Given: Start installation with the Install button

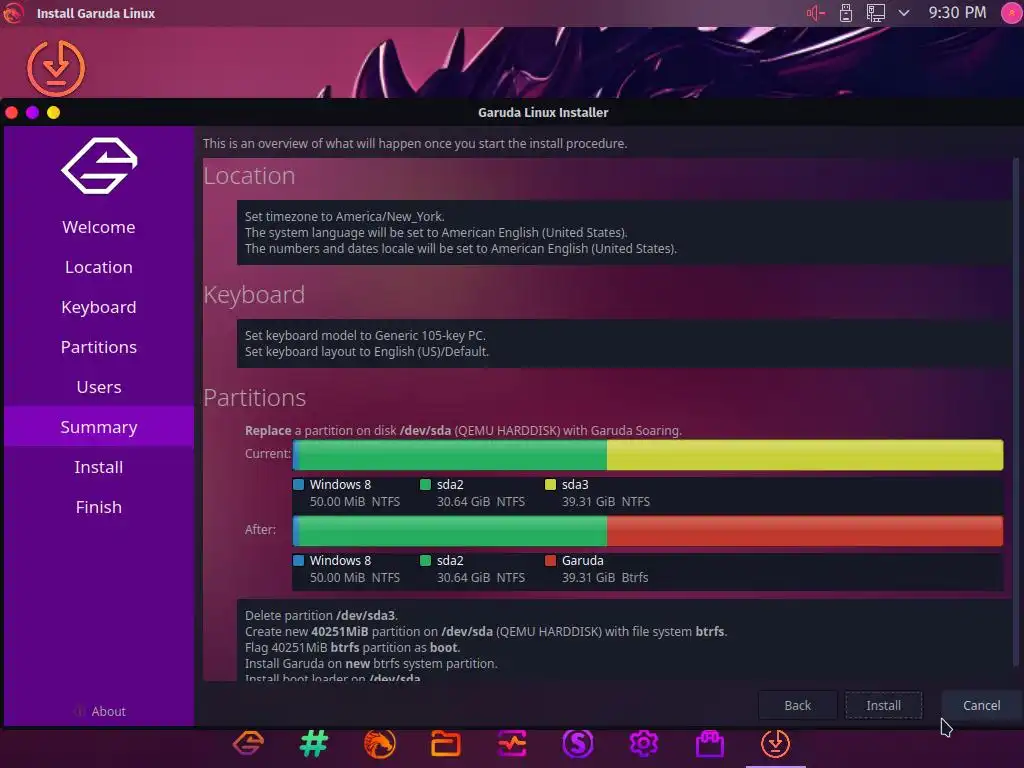Looking at the screenshot, I should coord(884,705).
